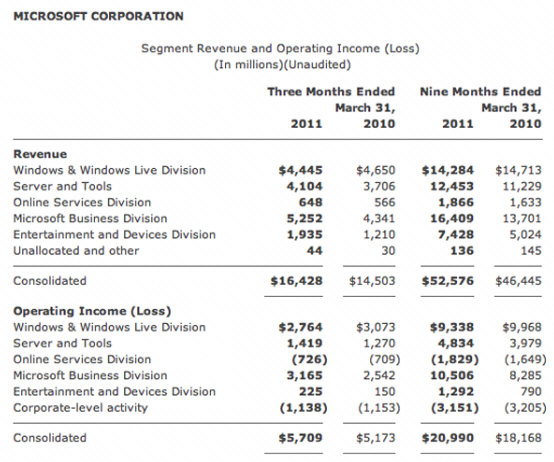Select consolidated revenue $16,428 total
554x462 pixels.
pos(297,281)
